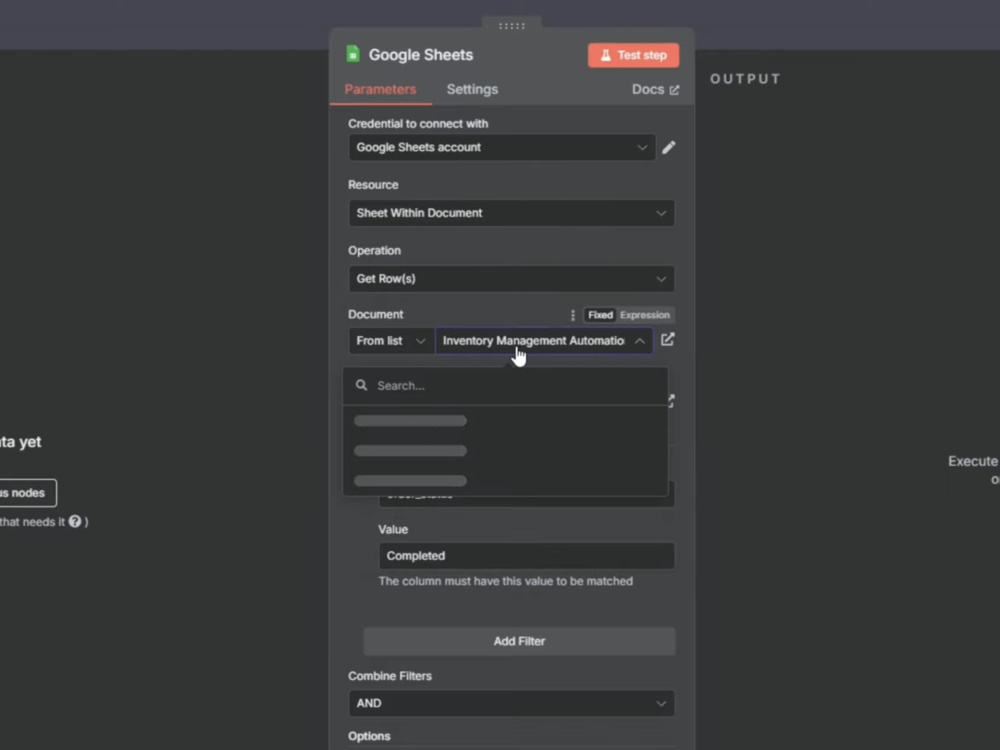1000x750 pixels.
Task: Click the OUTPUT panel heading
Action: [746, 79]
